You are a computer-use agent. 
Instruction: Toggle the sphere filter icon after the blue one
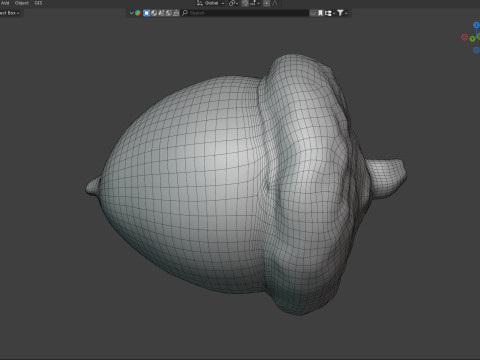point(154,13)
